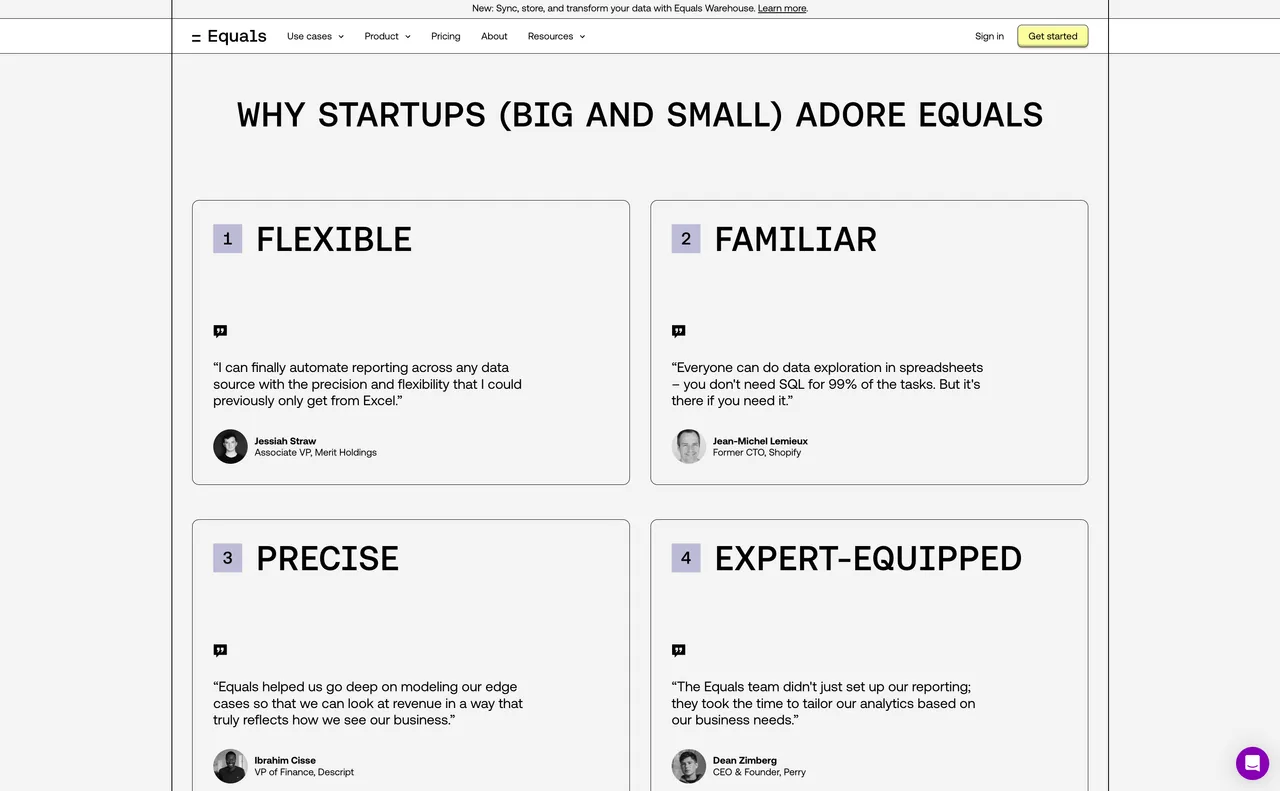The width and height of the screenshot is (1280, 791).
Task: Expand the Use cases dropdown menu
Action: pyautogui.click(x=315, y=37)
